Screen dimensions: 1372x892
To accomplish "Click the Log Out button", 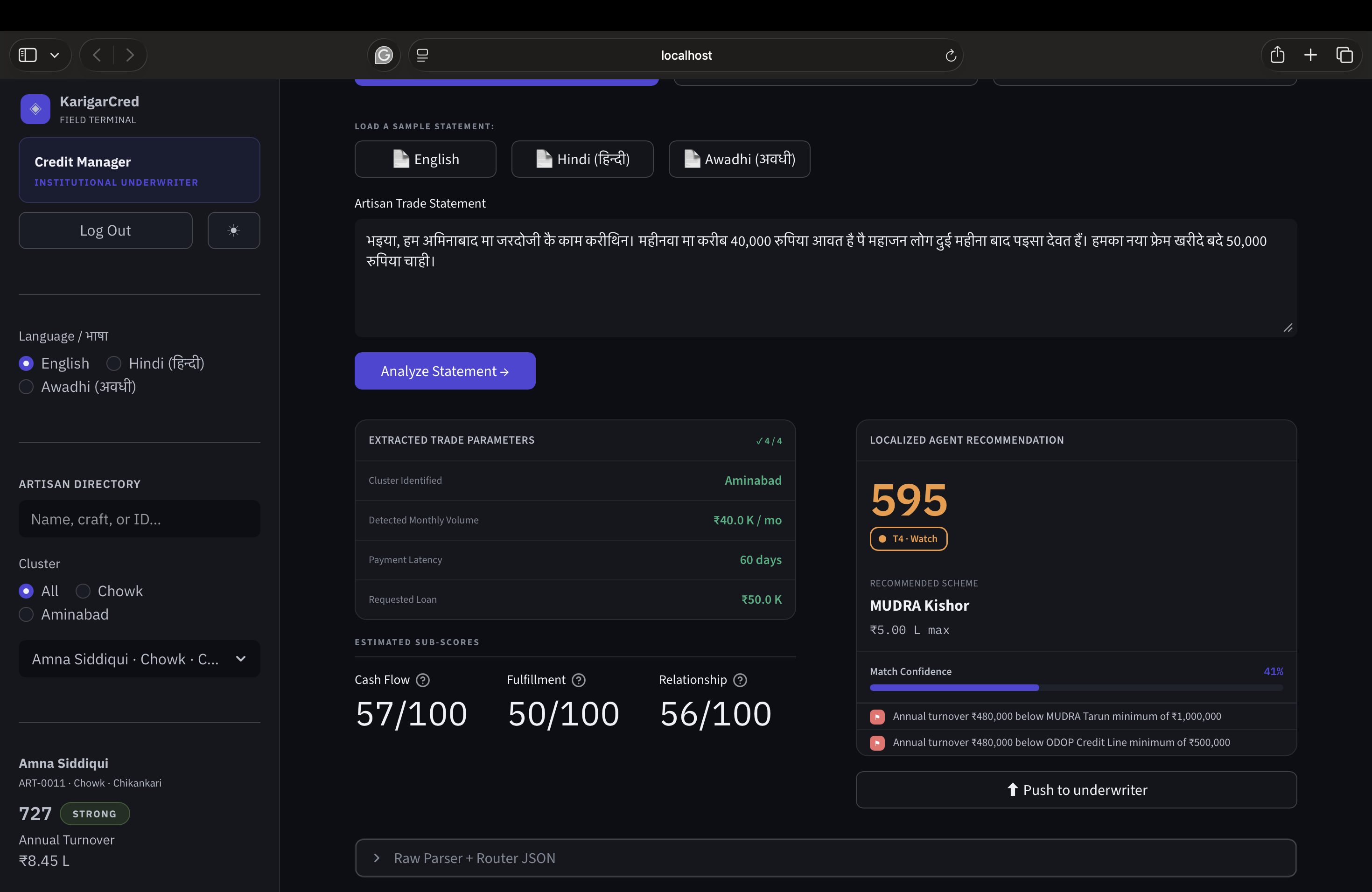I will [x=105, y=230].
